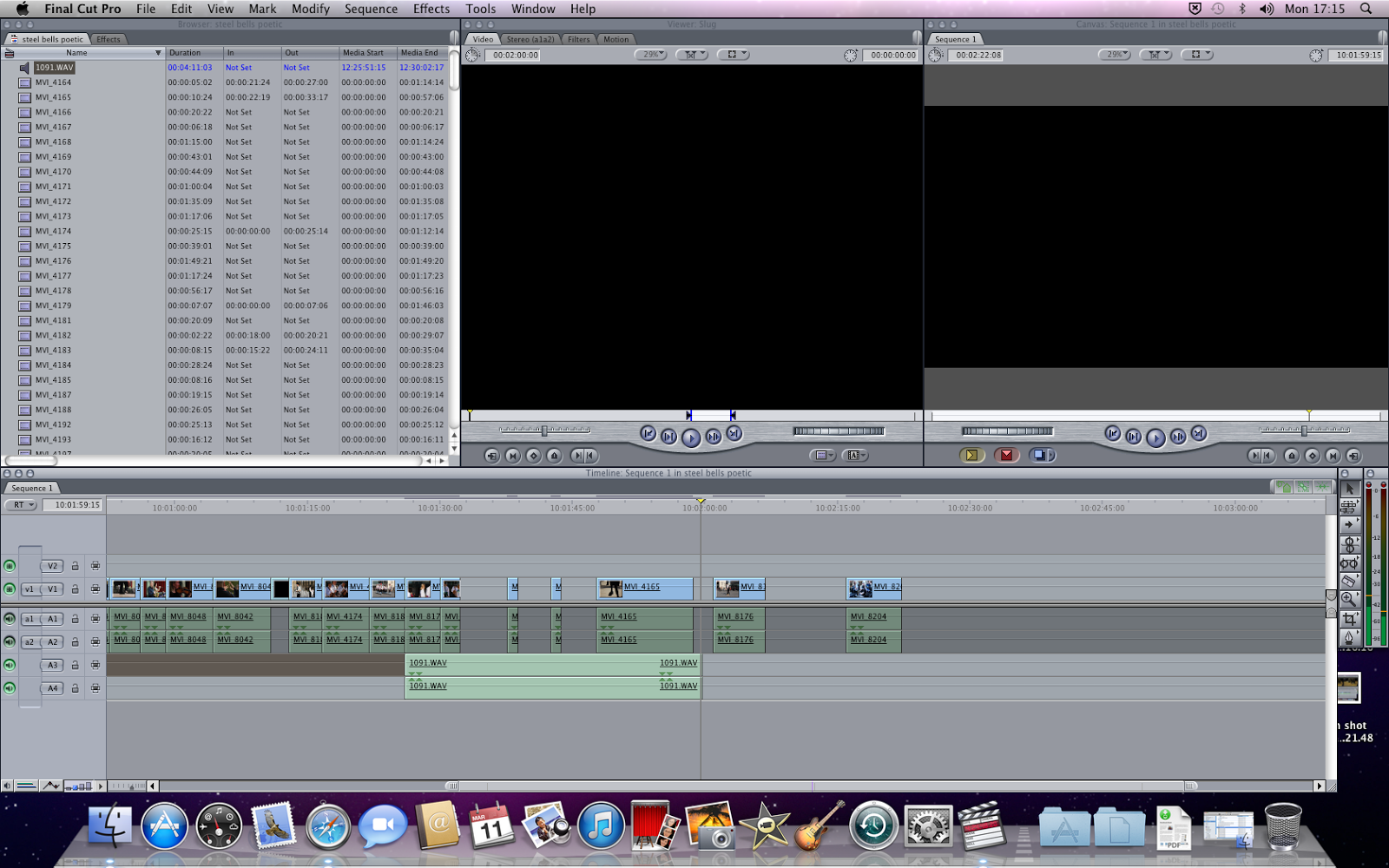Click the a1 source patch control

point(30,619)
